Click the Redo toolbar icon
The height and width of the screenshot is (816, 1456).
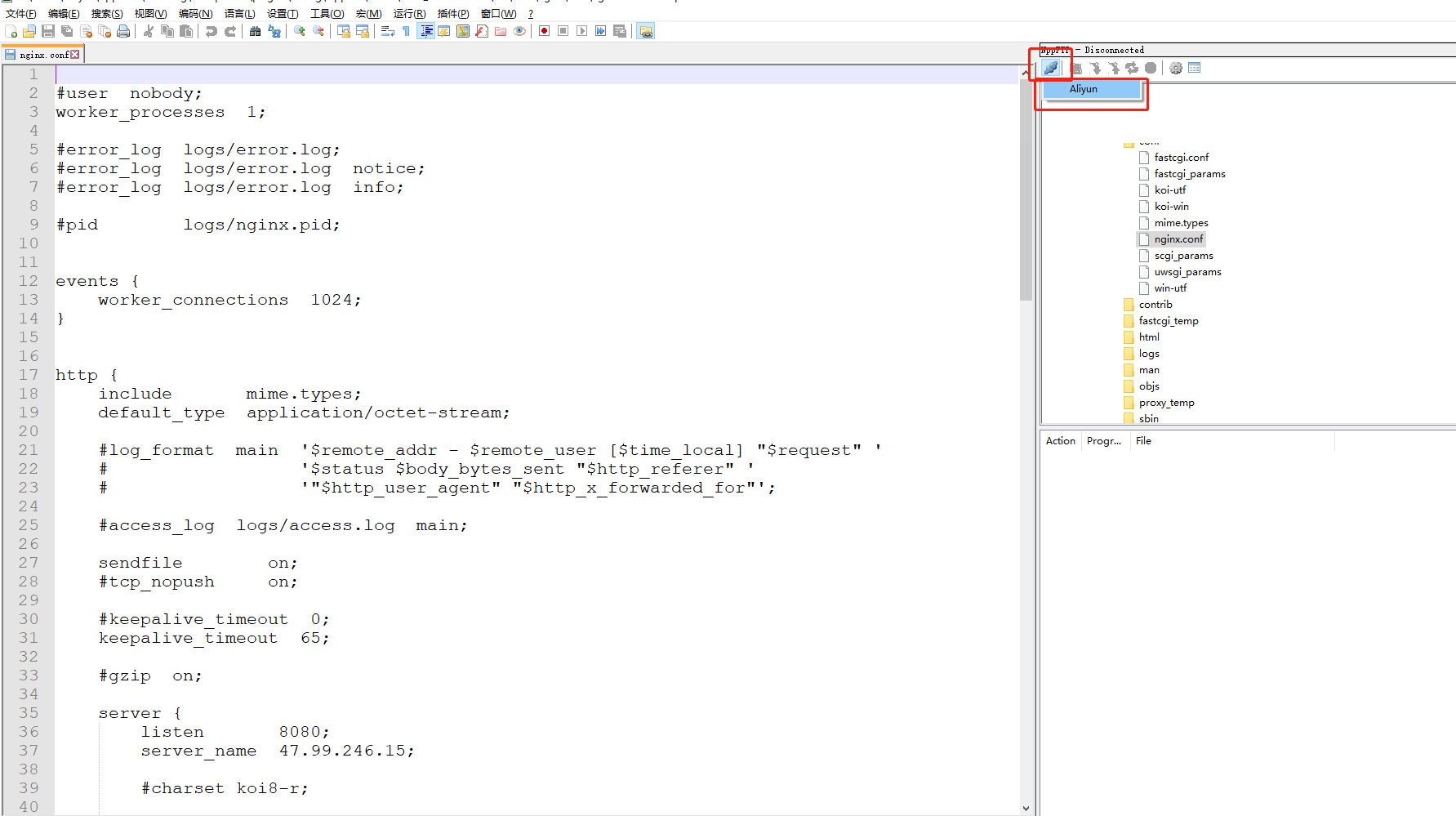coord(230,31)
